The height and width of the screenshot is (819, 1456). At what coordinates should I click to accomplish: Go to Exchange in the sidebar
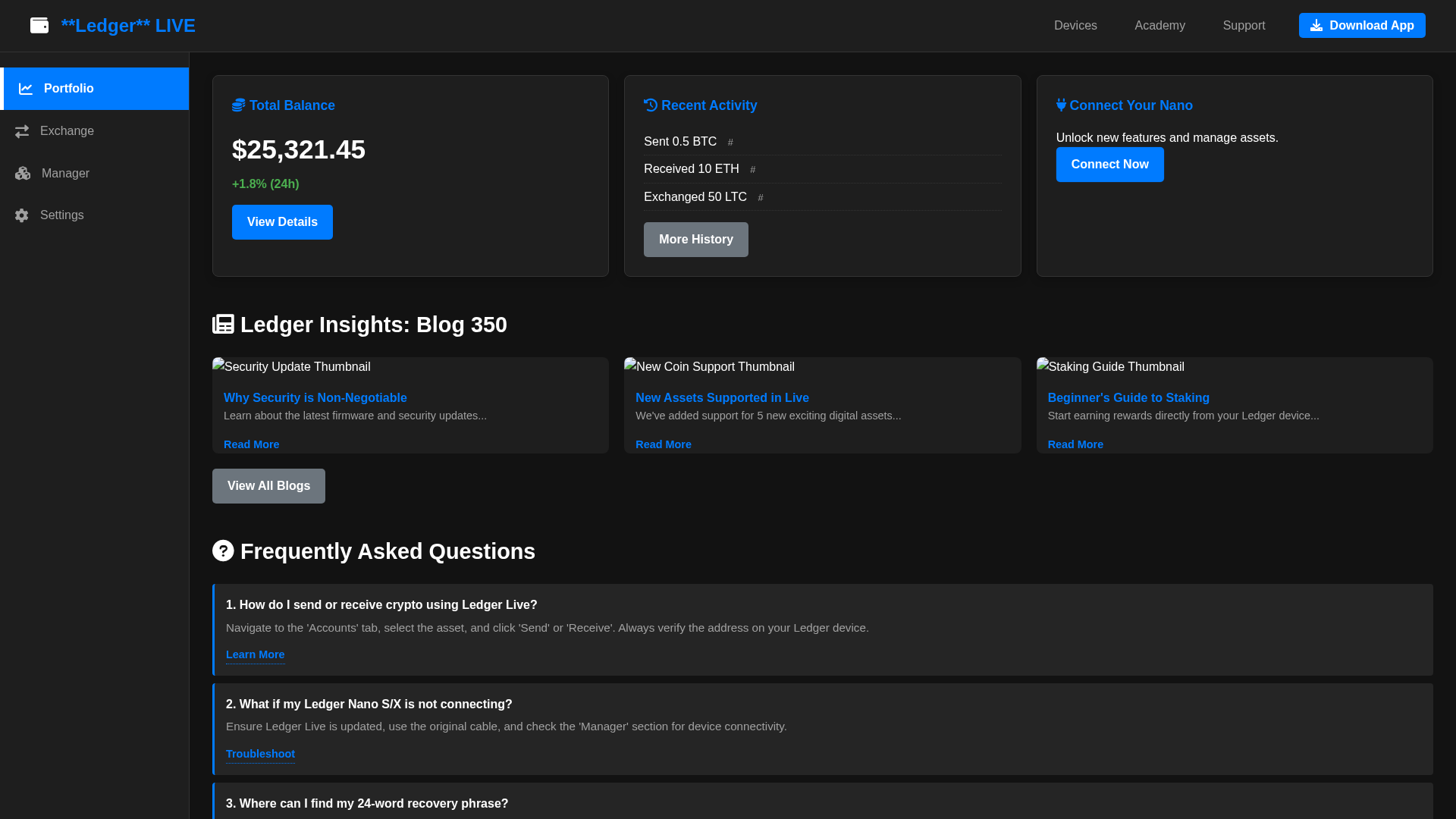click(95, 131)
